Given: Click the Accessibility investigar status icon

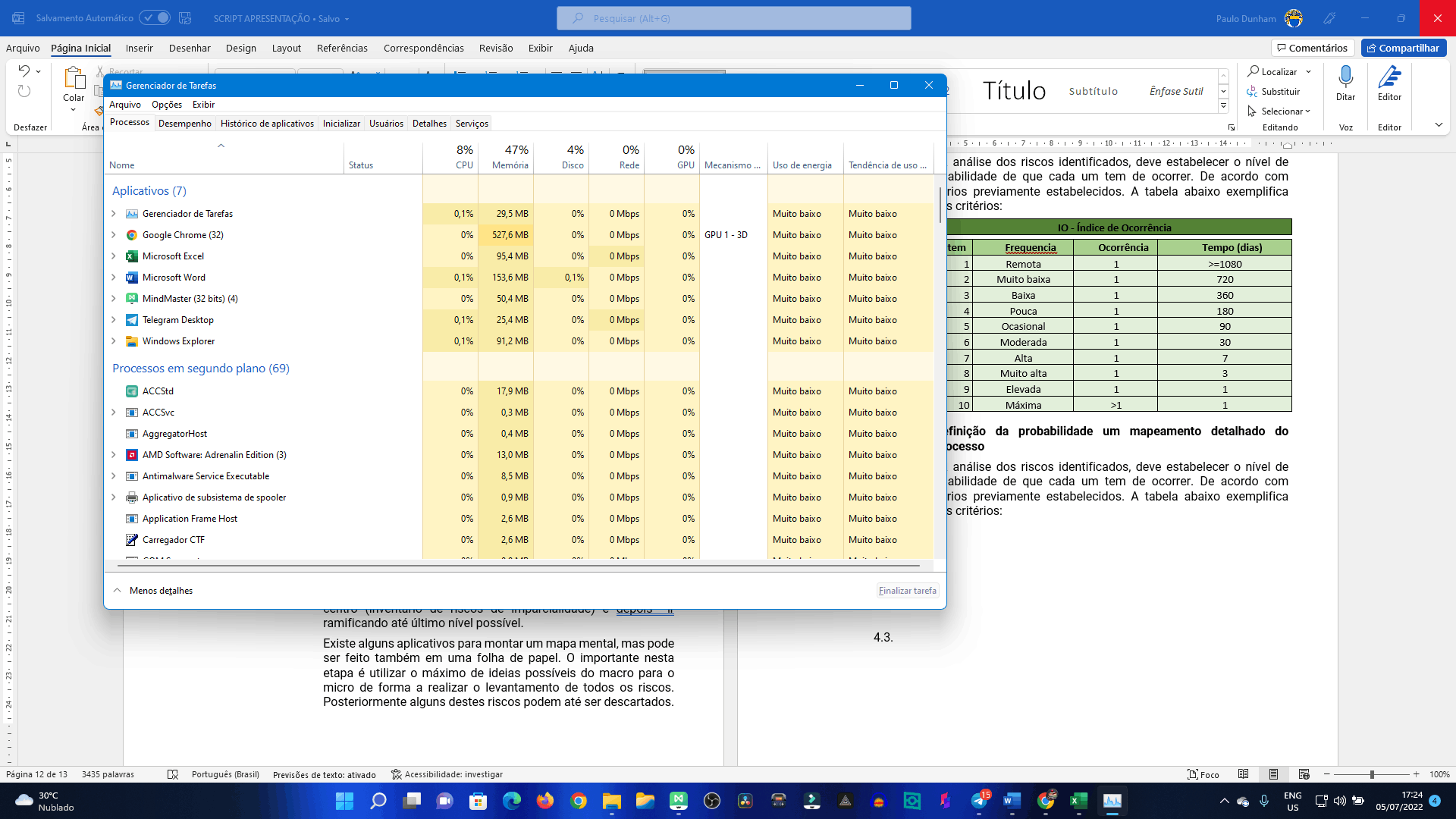Looking at the screenshot, I should (x=396, y=774).
